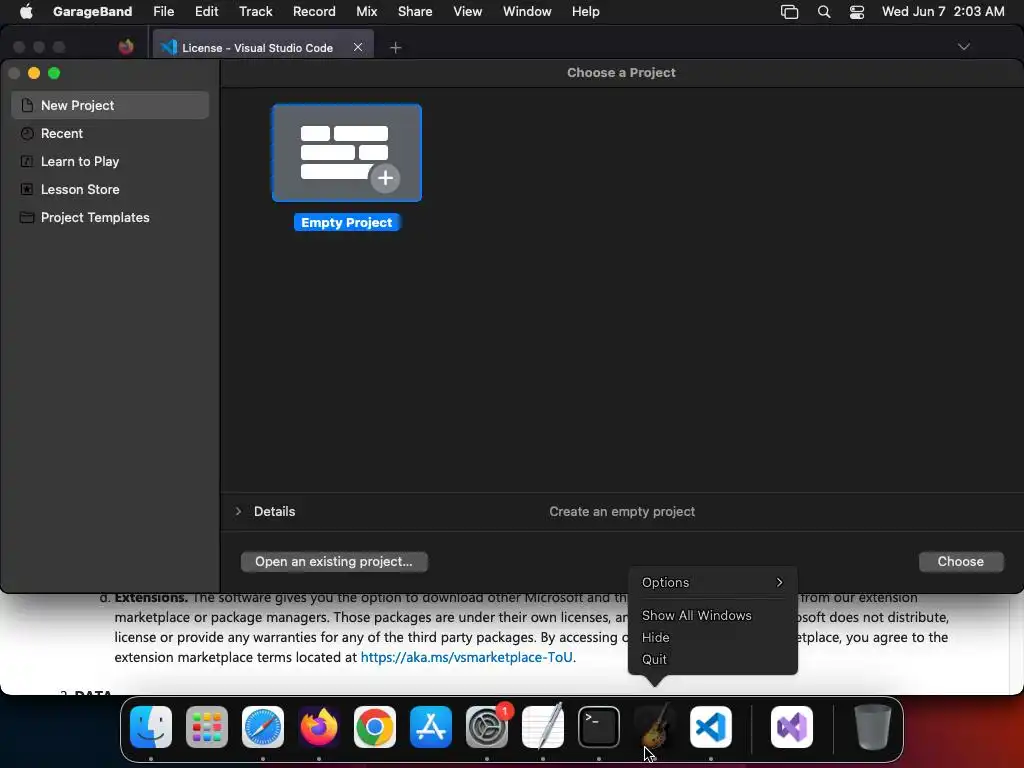1024x768 pixels.
Task: Open a new browser tab with plus
Action: coord(395,47)
